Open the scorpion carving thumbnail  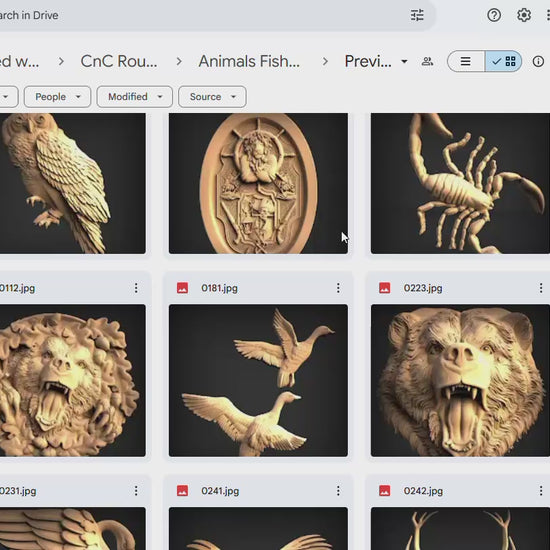[x=460, y=183]
